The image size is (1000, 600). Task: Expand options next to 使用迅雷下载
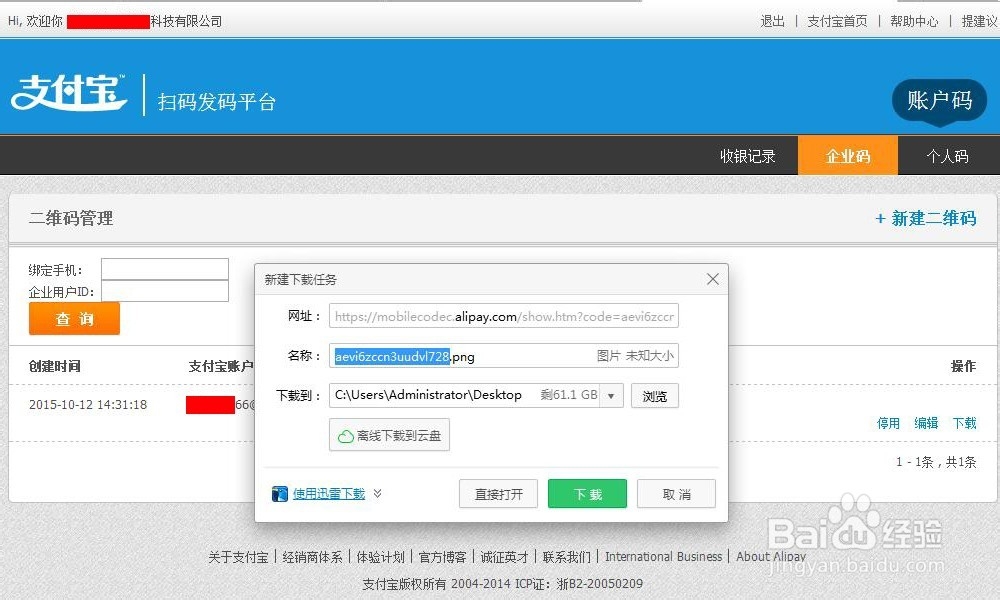tap(378, 493)
